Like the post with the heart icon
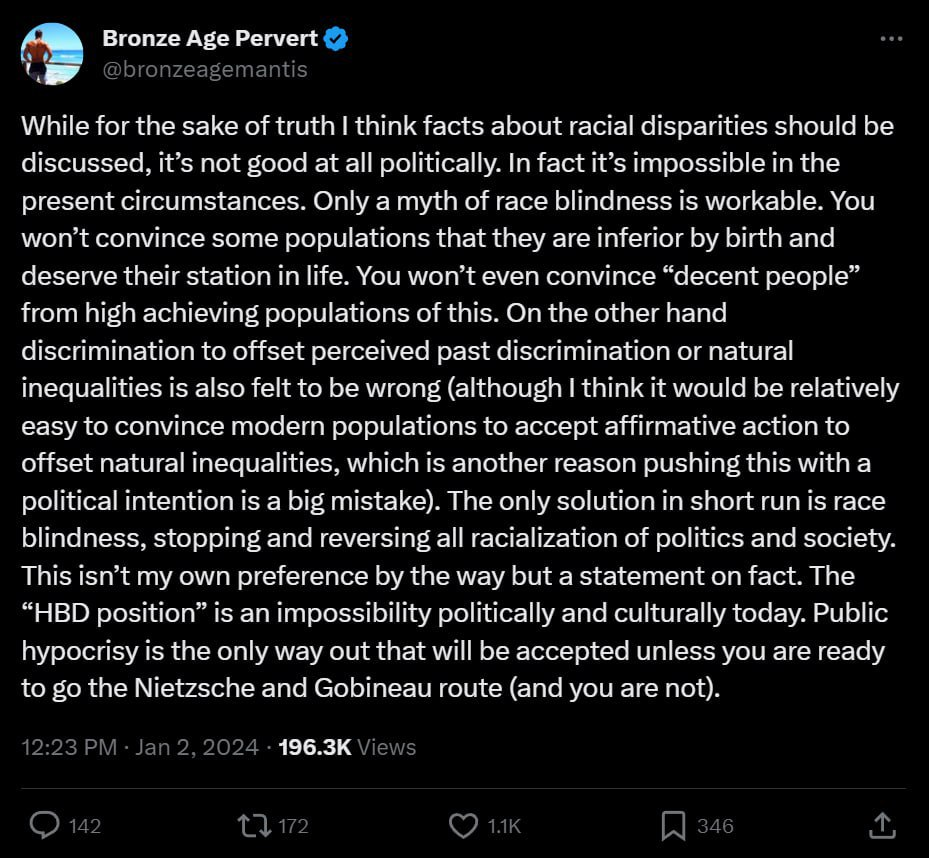This screenshot has height=858, width=929. pos(463,825)
